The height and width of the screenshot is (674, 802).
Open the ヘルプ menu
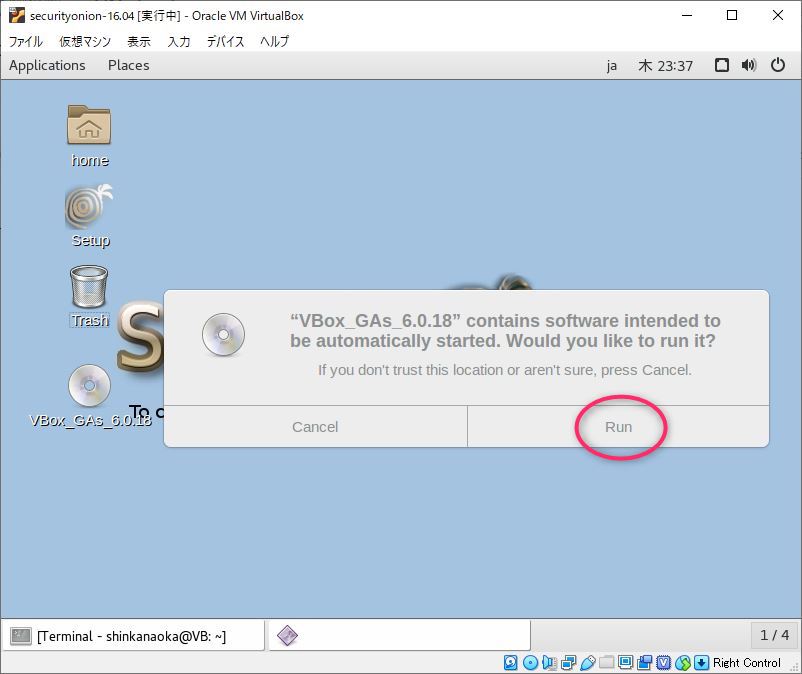274,41
